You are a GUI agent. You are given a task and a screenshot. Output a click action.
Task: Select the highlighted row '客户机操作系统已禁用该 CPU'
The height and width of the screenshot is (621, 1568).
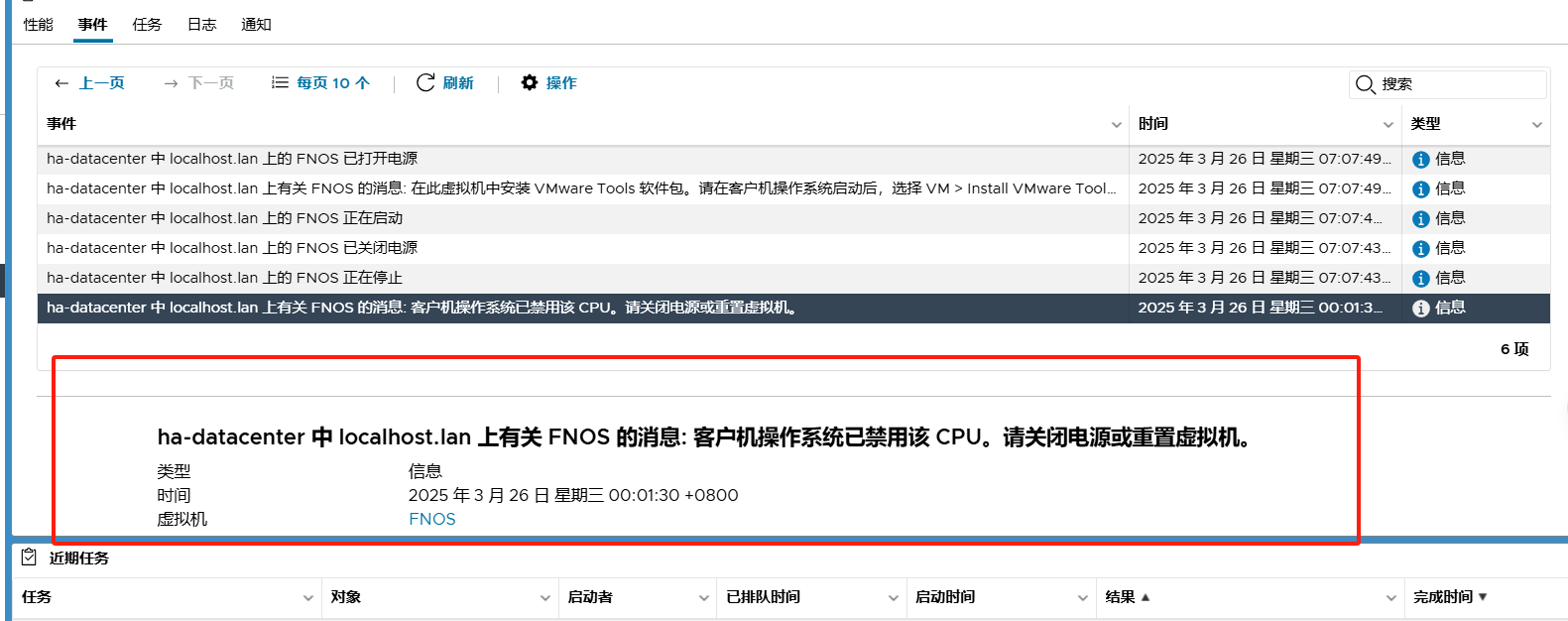pos(793,308)
